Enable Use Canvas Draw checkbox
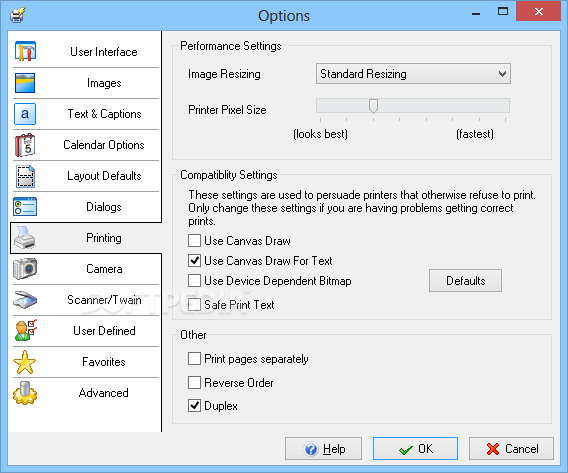 point(195,240)
